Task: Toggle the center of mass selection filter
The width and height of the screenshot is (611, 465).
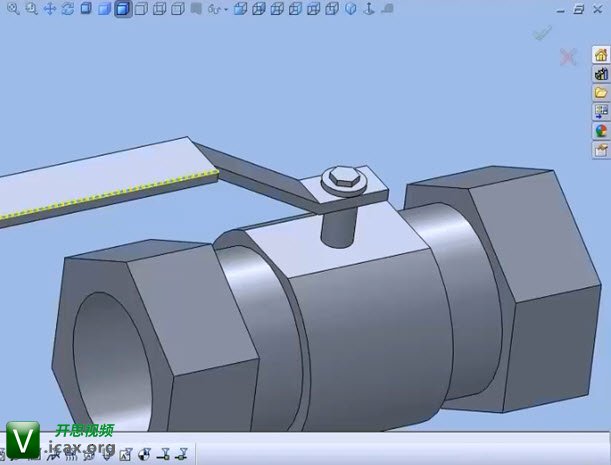Action: click(144, 454)
